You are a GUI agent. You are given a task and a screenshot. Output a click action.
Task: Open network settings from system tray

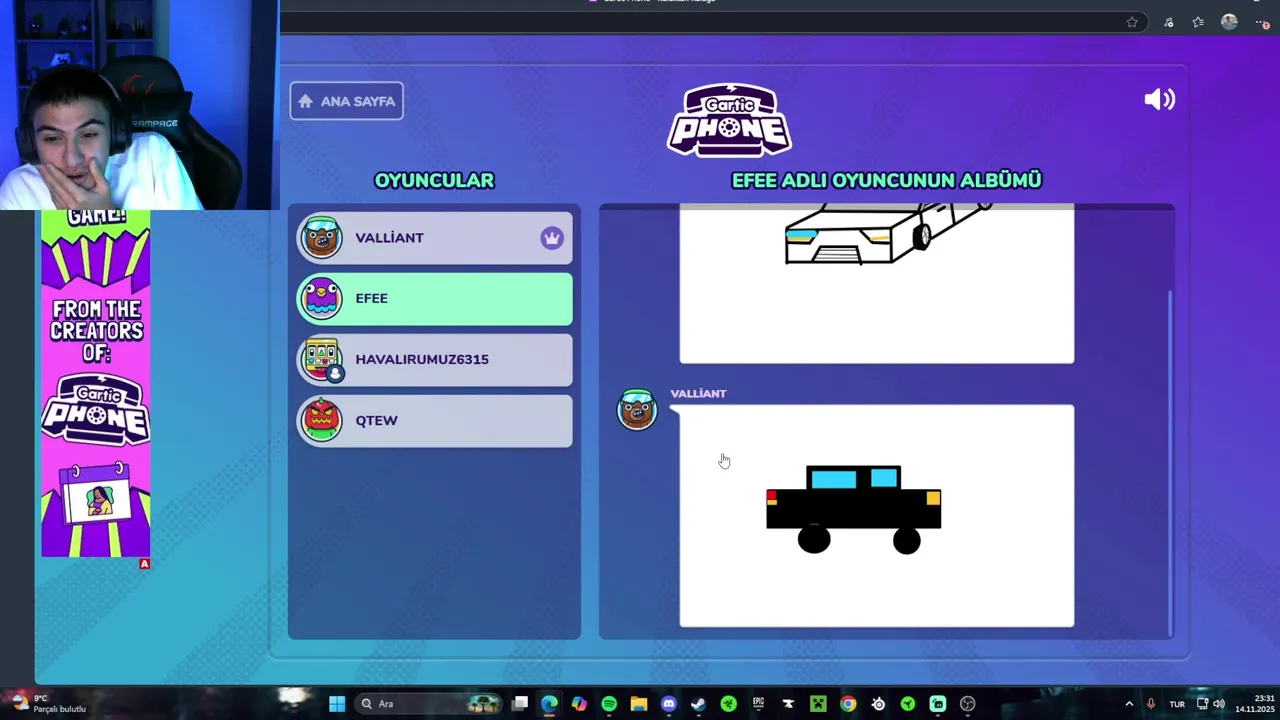(1202, 704)
